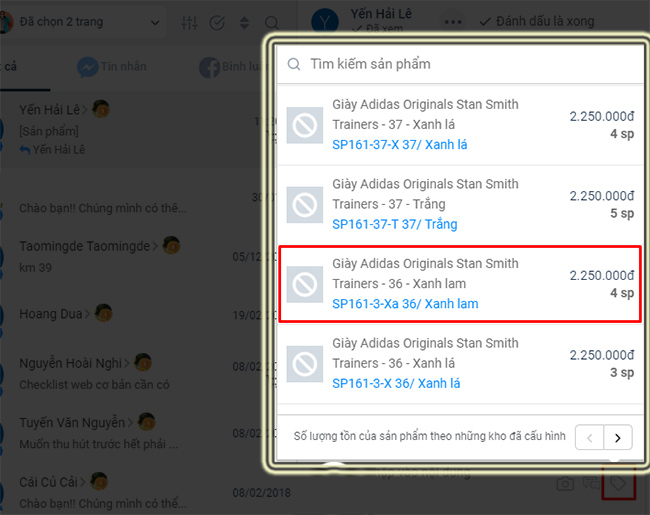Click message preview 'km 39'
The height and width of the screenshot is (515, 650).
(x=36, y=267)
